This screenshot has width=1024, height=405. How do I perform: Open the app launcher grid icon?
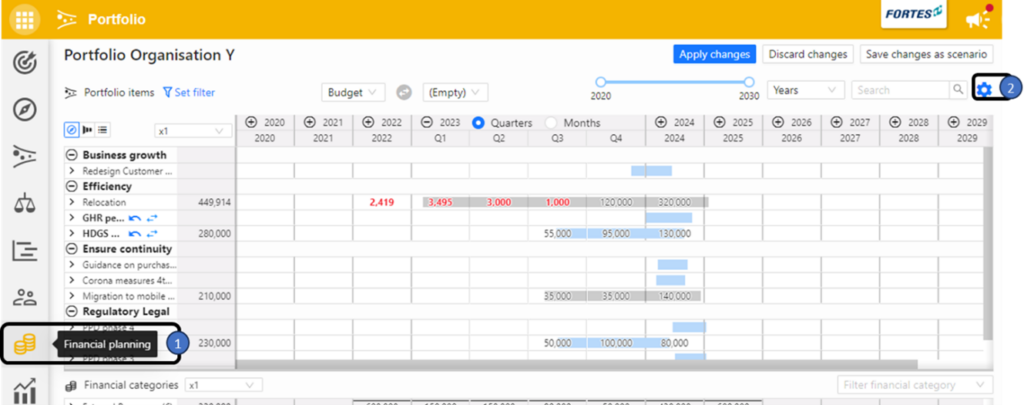pyautogui.click(x=24, y=20)
